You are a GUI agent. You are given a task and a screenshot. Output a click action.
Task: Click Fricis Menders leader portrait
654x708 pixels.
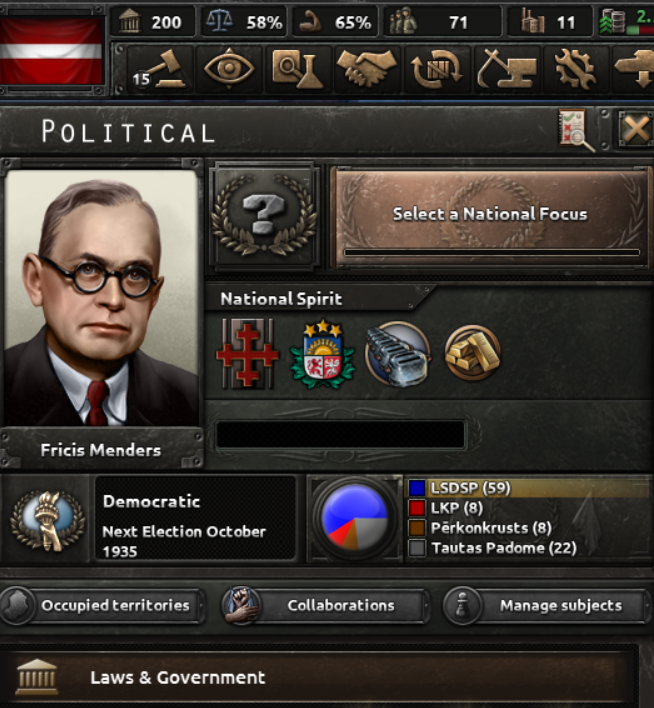coord(102,298)
